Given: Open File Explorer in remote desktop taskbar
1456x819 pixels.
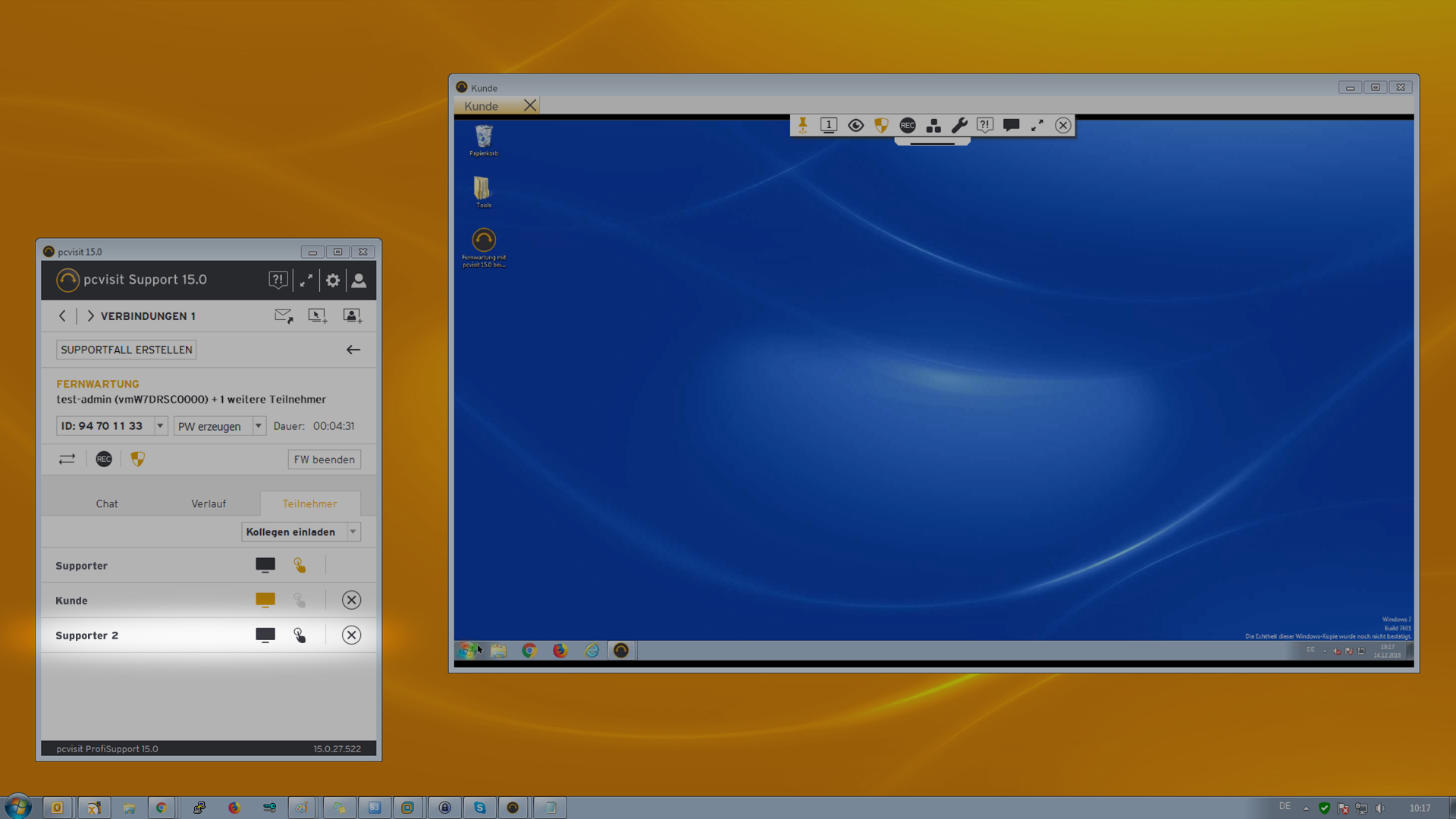Looking at the screenshot, I should click(498, 651).
